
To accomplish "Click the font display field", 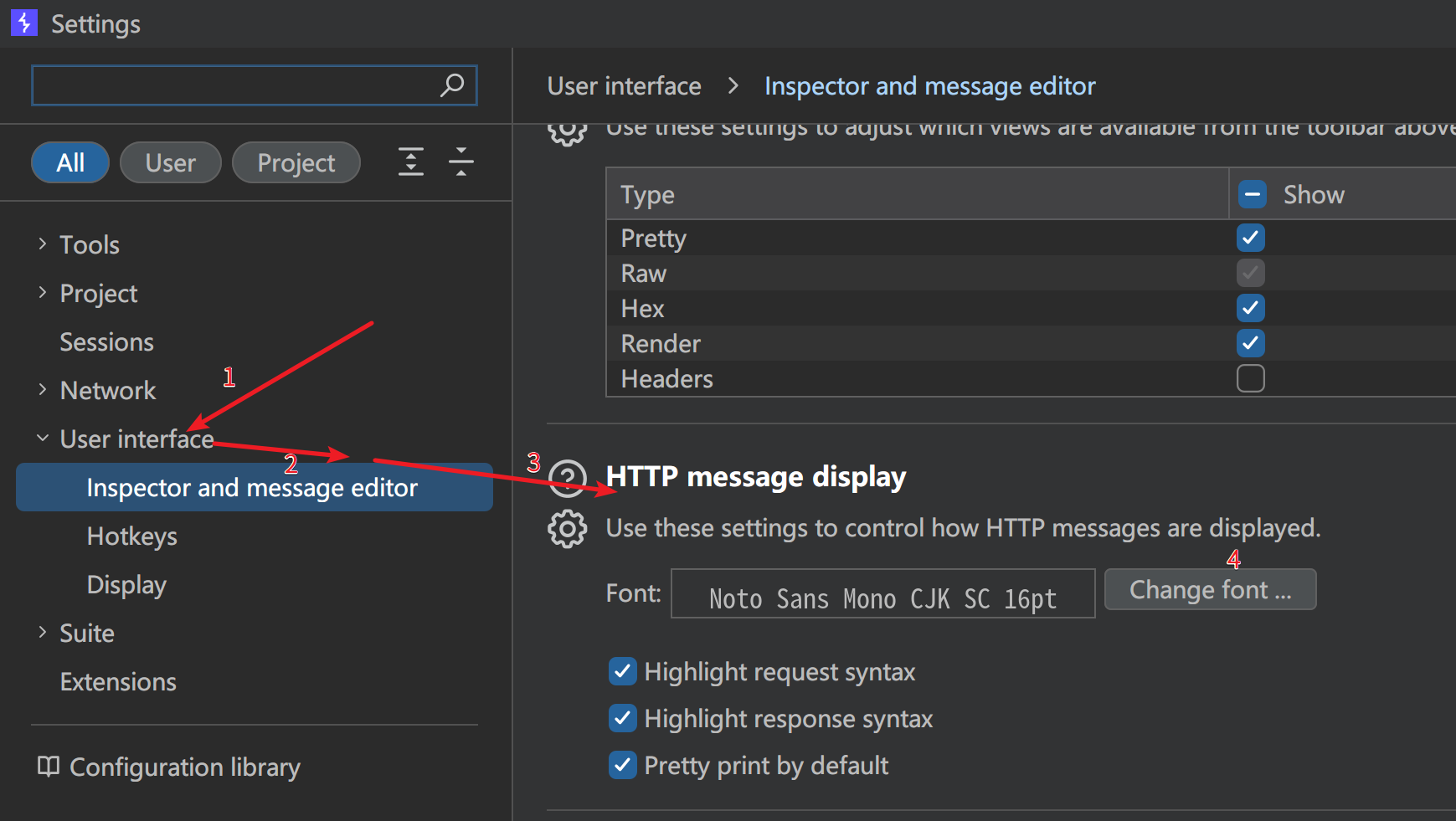I will click(x=883, y=593).
